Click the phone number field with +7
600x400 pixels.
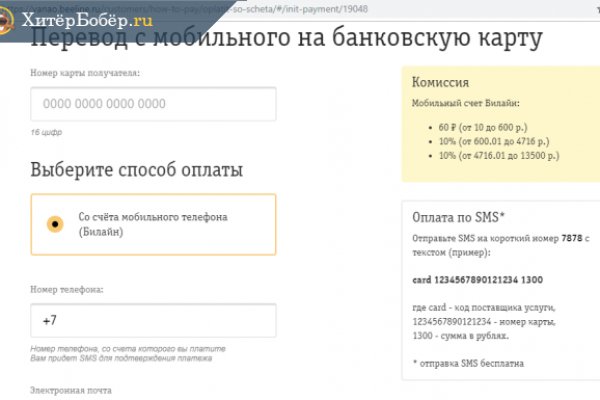(152, 321)
